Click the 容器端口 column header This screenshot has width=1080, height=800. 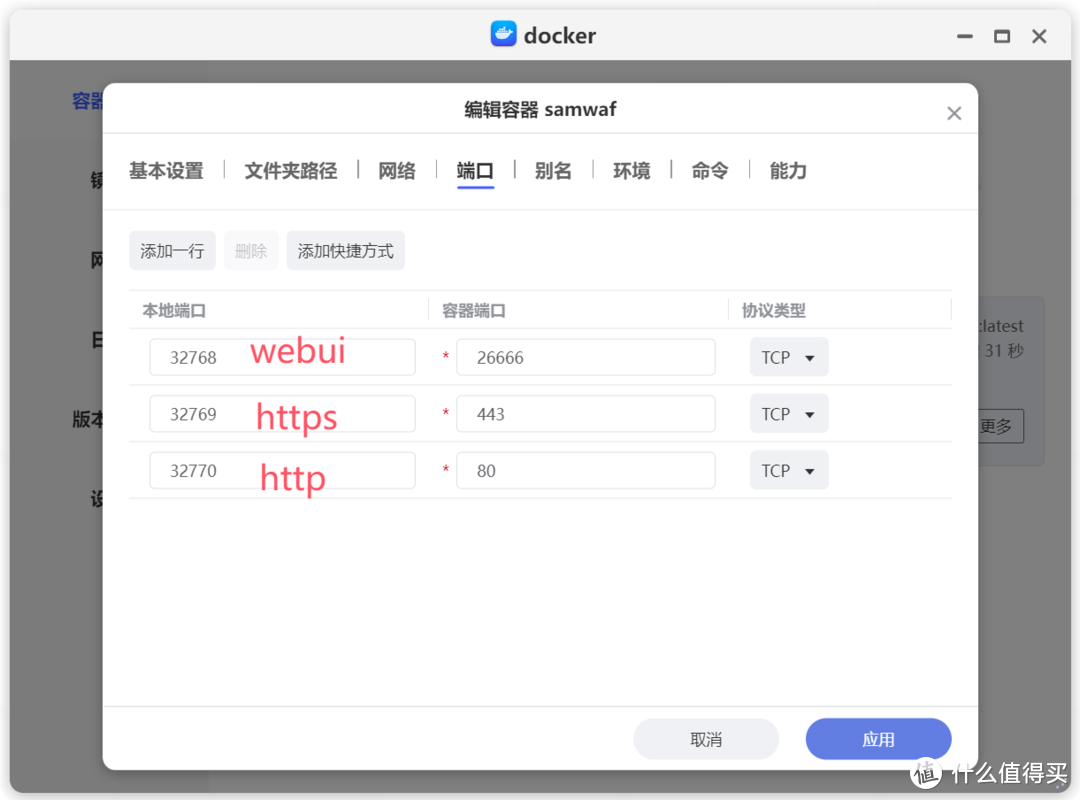click(x=474, y=311)
